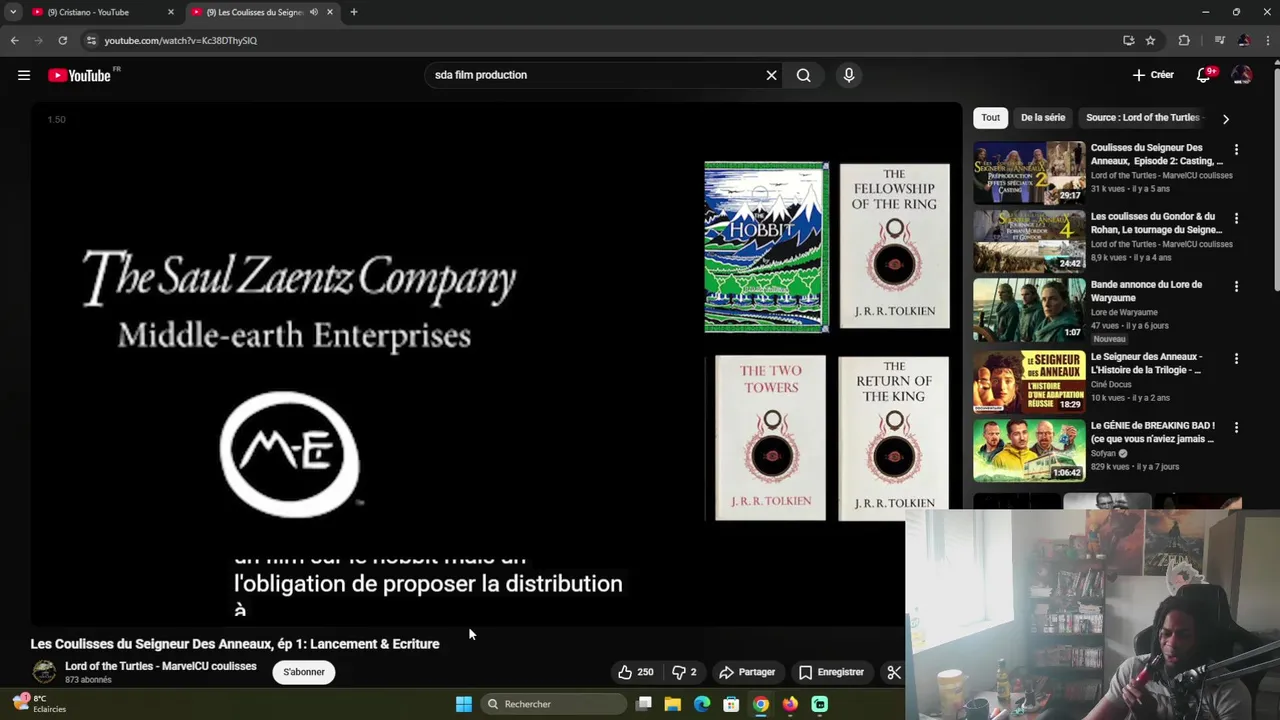Open the Chrome extensions puzzle icon
This screenshot has width=1280, height=720.
coord(1184,40)
